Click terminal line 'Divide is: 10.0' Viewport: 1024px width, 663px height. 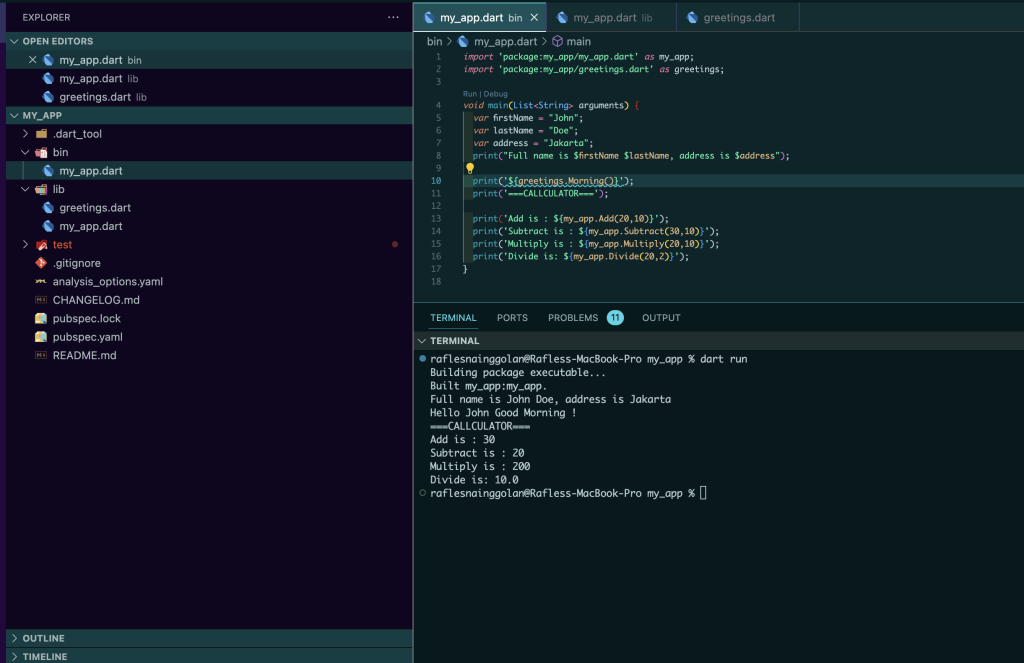click(x=474, y=480)
